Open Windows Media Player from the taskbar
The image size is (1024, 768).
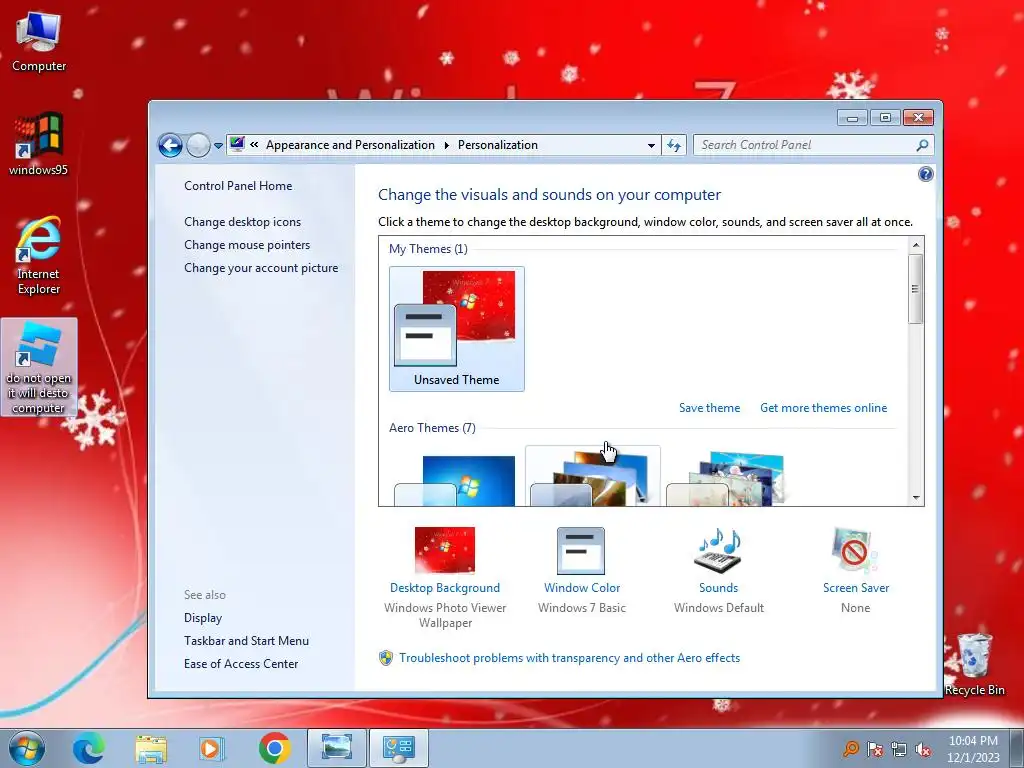point(212,748)
